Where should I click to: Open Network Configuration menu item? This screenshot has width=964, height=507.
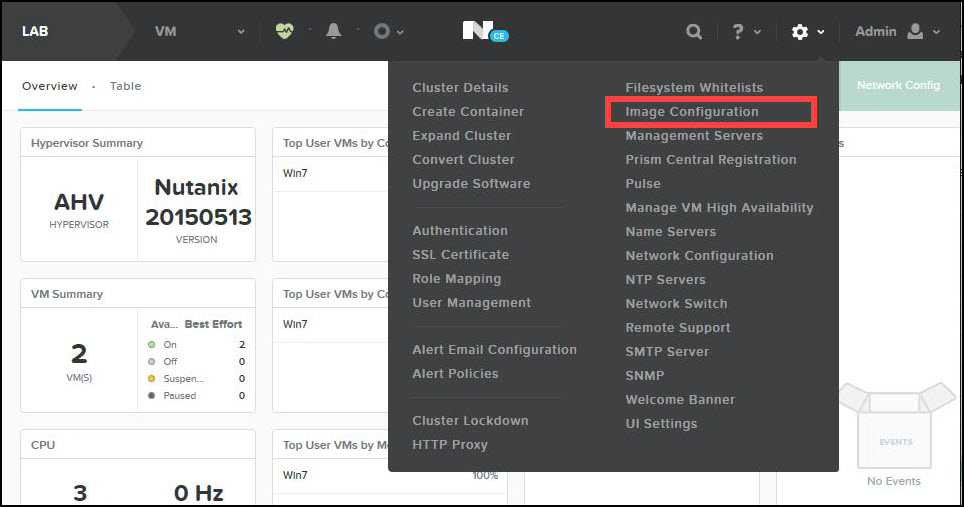tap(699, 256)
